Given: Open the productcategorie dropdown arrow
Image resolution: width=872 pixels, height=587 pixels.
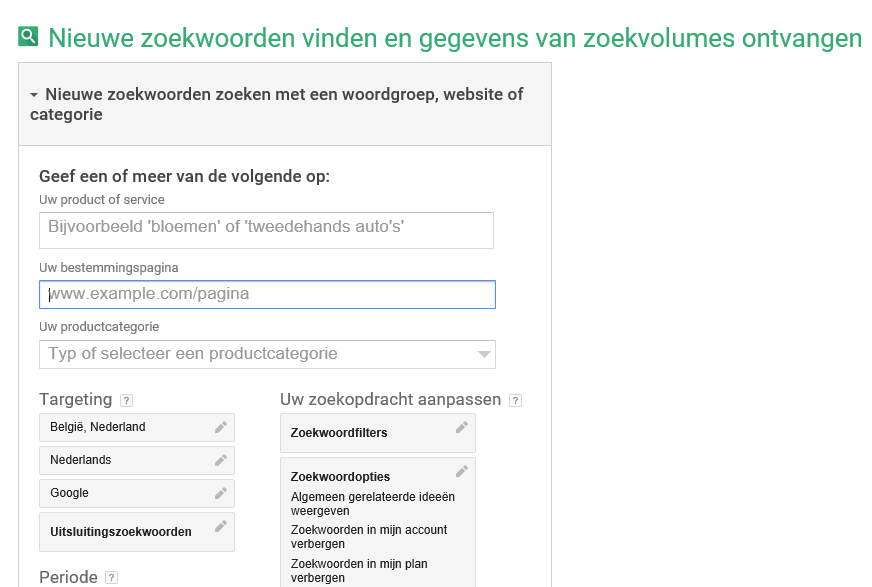Looking at the screenshot, I should pyautogui.click(x=484, y=354).
